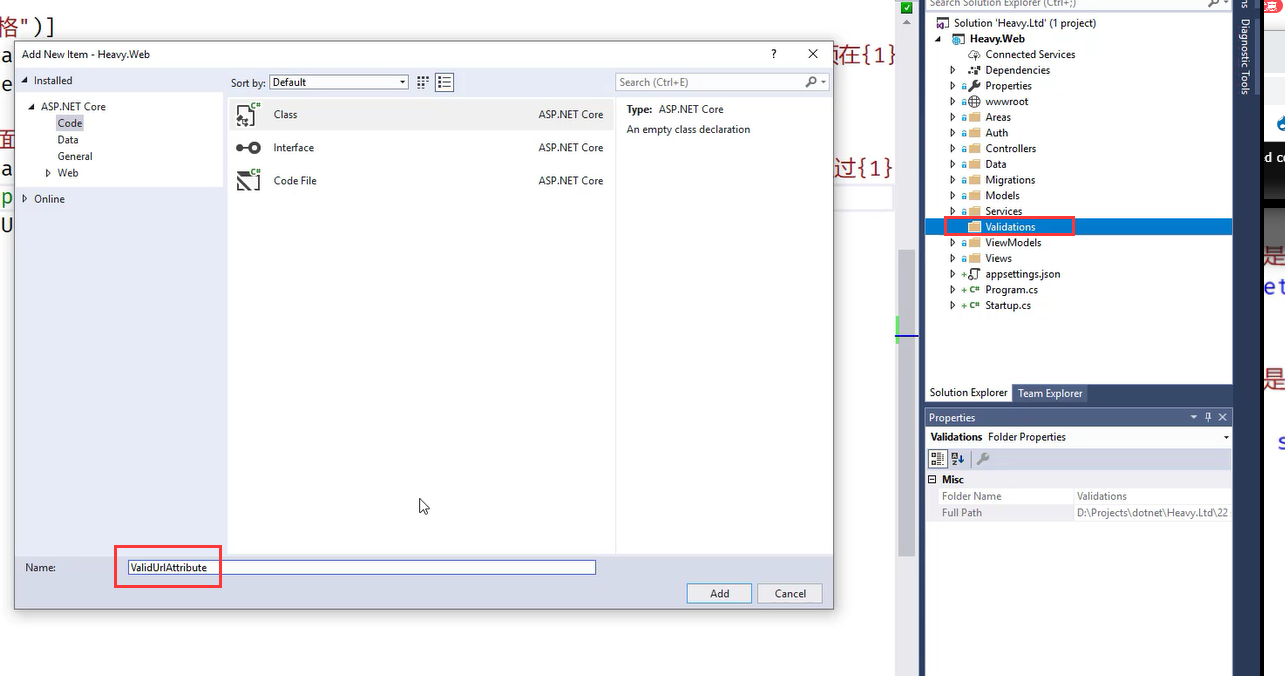Pin the Properties panel

pyautogui.click(x=1208, y=417)
